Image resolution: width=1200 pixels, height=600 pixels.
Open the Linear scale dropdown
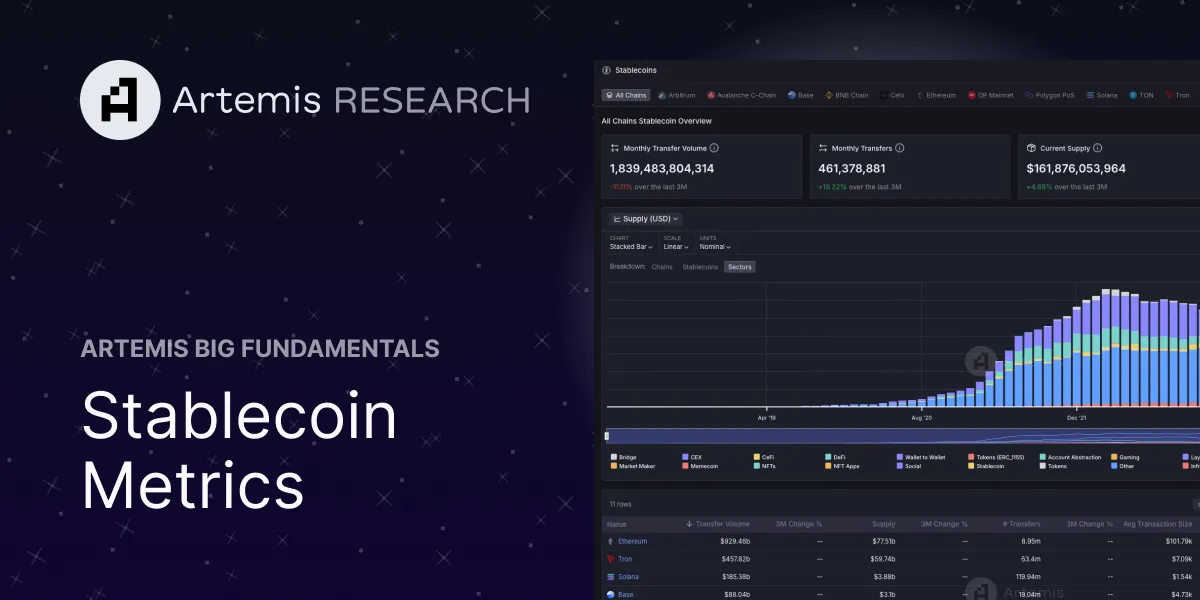[675, 246]
